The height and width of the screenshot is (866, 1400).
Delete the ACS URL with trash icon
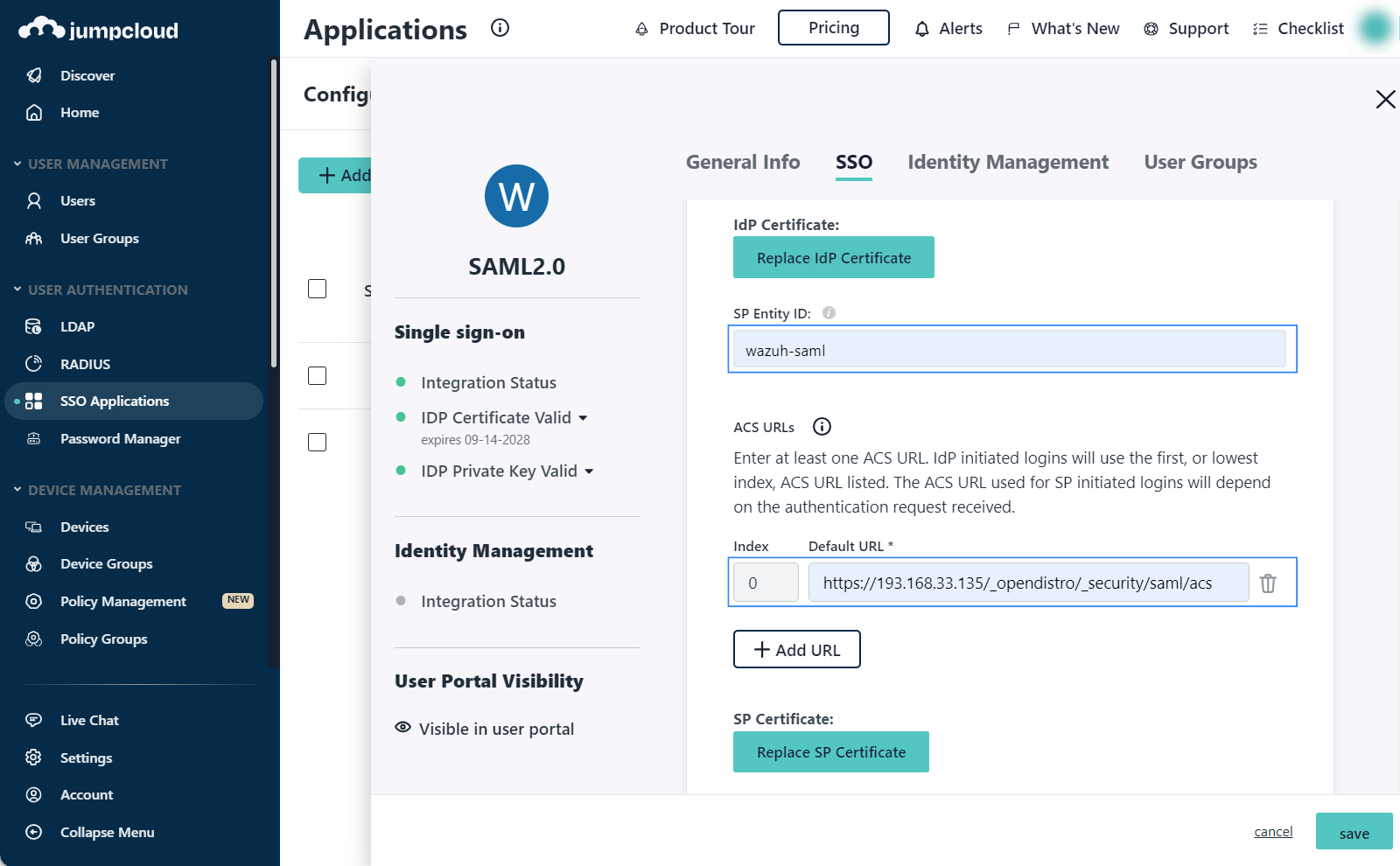[1267, 583]
